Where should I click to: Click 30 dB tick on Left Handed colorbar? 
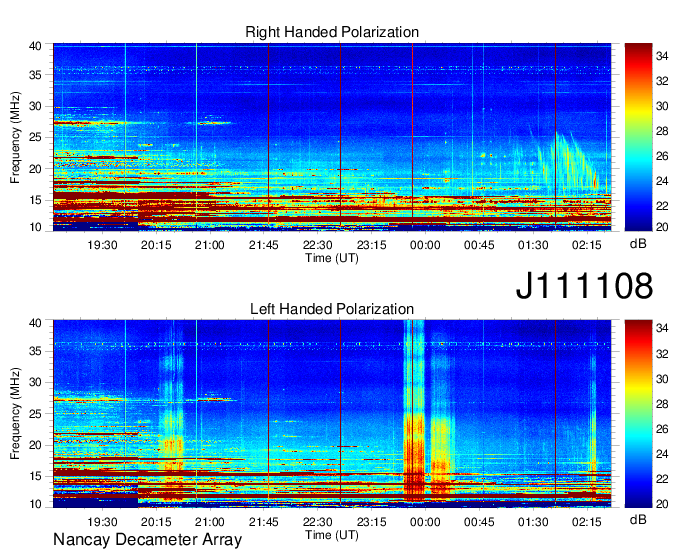pyautogui.click(x=662, y=379)
